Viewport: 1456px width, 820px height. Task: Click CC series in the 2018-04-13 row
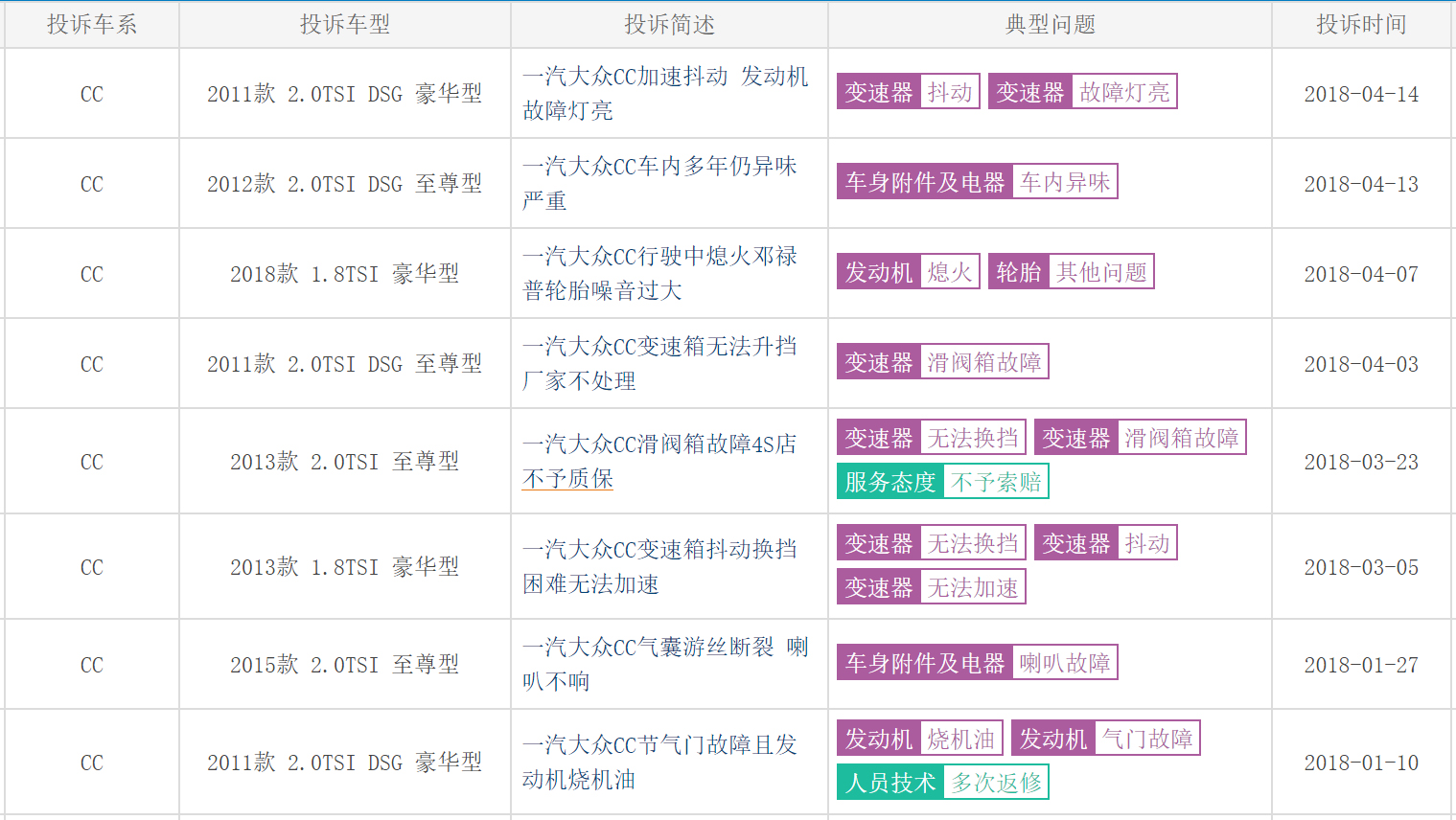pos(92,184)
